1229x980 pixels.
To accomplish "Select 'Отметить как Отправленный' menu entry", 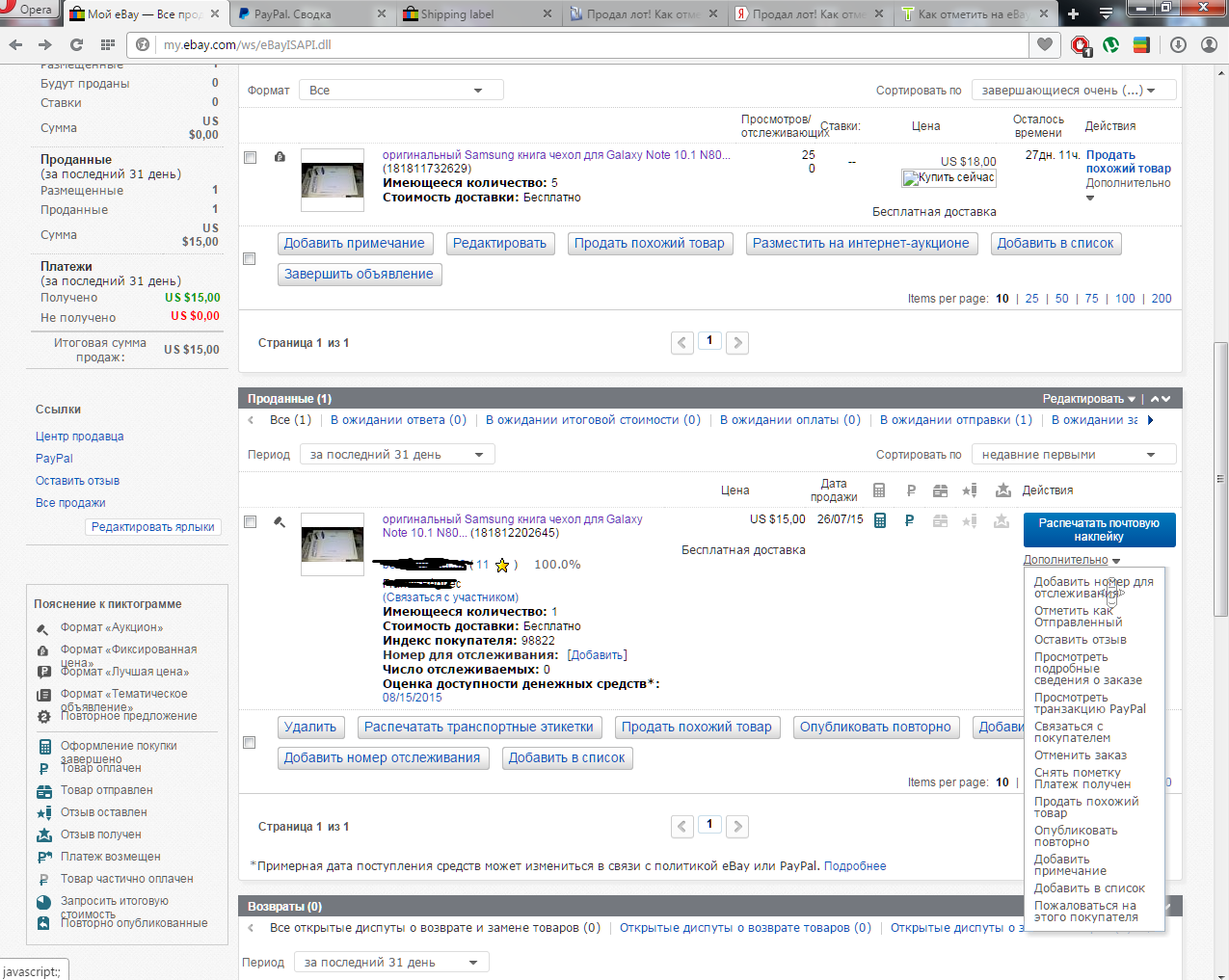I will click(1078, 617).
